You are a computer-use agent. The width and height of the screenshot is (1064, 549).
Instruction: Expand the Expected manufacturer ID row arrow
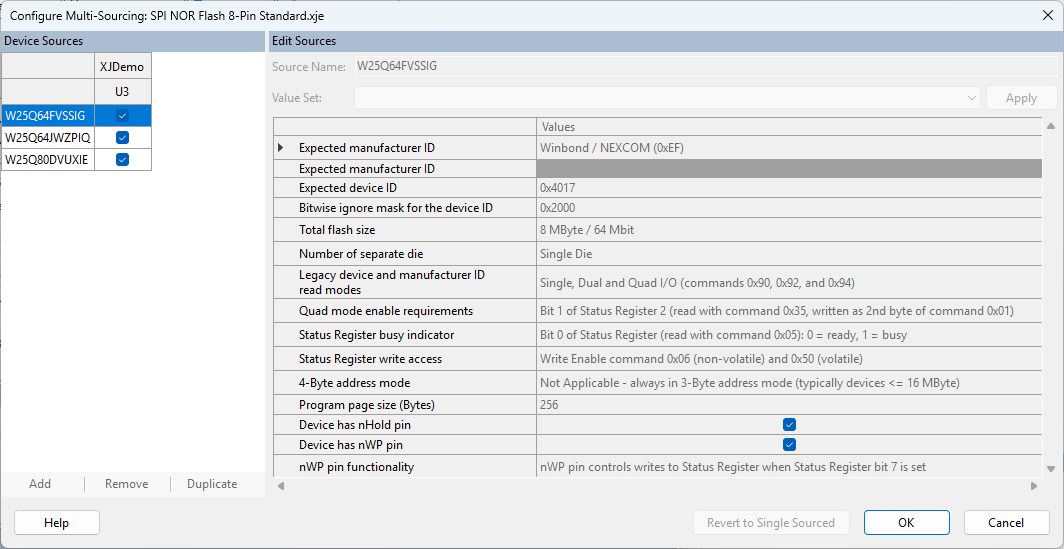click(x=281, y=148)
